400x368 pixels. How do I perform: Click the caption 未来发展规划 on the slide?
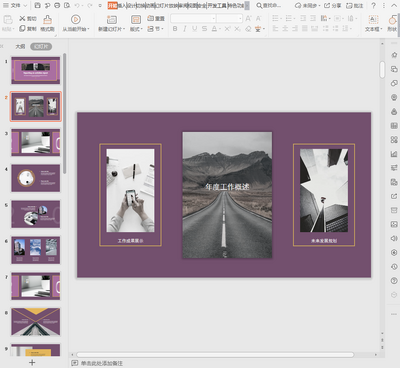324,240
